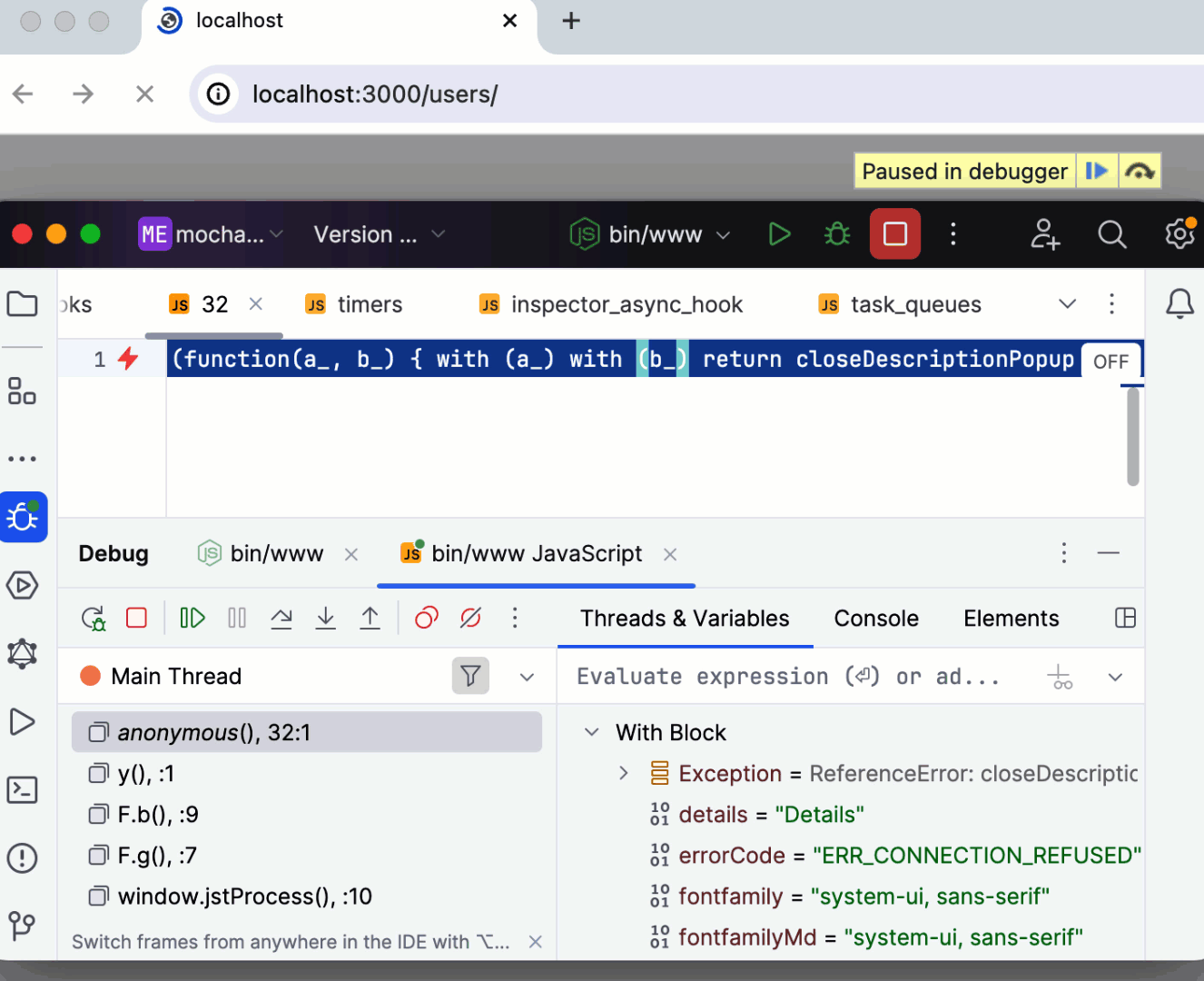Stop the bin/www debug session

click(136, 618)
